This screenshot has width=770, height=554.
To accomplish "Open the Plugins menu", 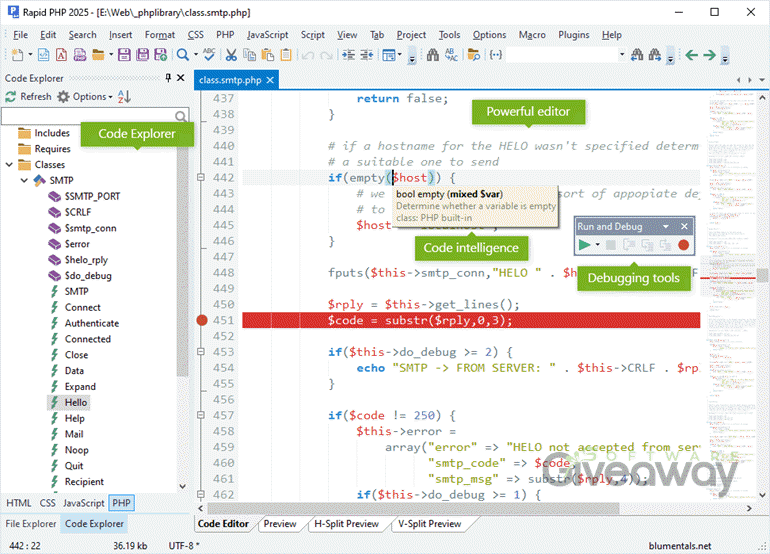I will click(x=574, y=35).
